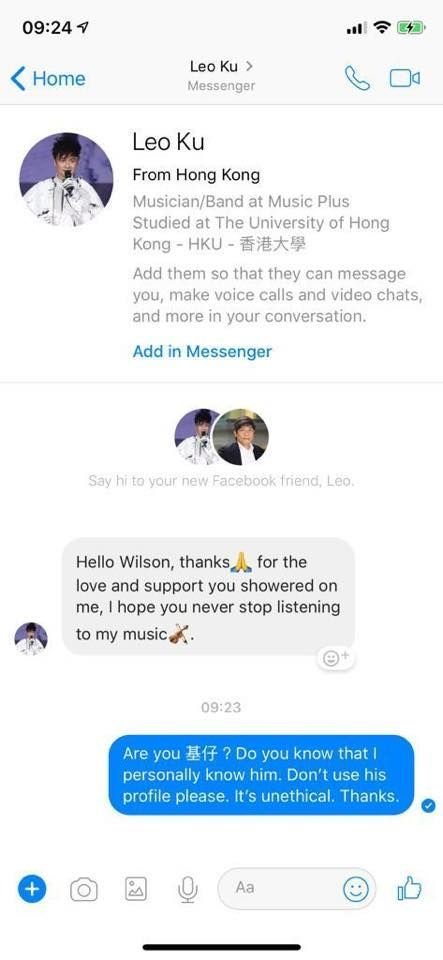Tap the blue sent message bubble
This screenshot has width=443, height=960.
[261, 774]
